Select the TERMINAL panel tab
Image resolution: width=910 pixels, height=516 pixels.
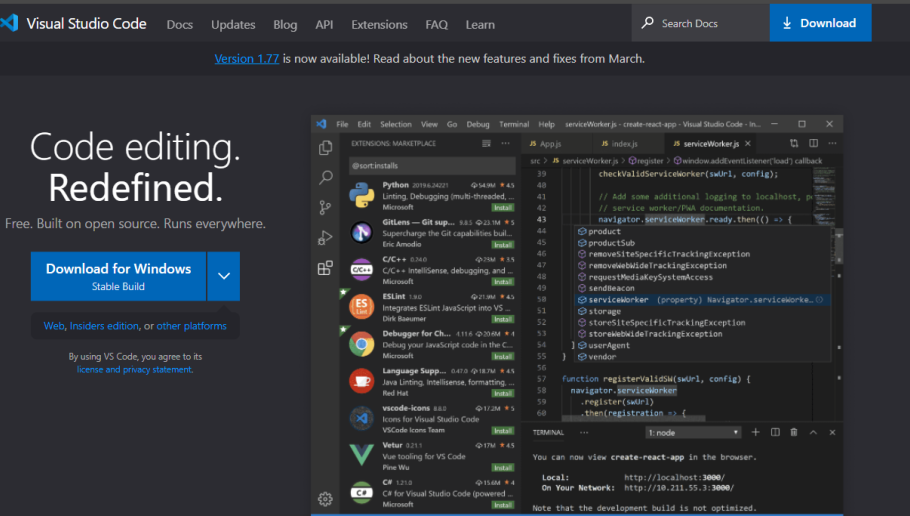pyautogui.click(x=548, y=432)
